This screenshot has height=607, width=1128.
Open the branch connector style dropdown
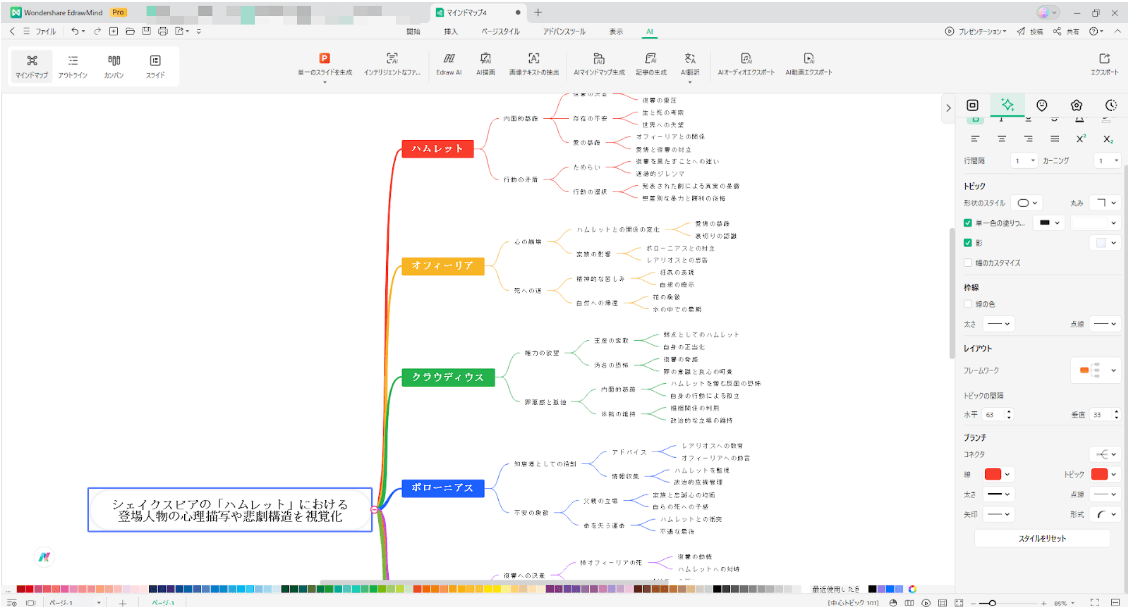point(1104,455)
